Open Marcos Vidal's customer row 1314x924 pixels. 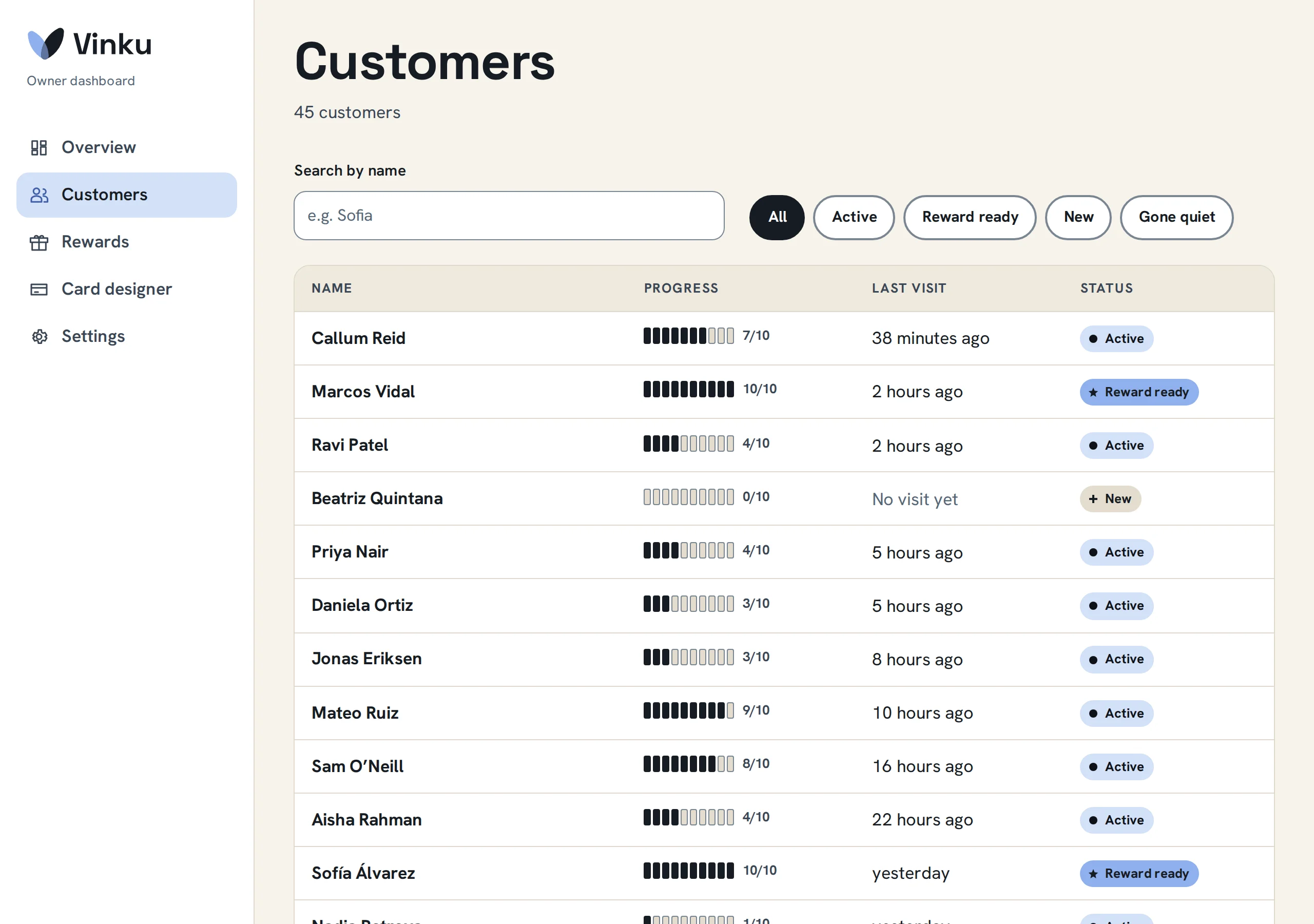click(x=784, y=392)
